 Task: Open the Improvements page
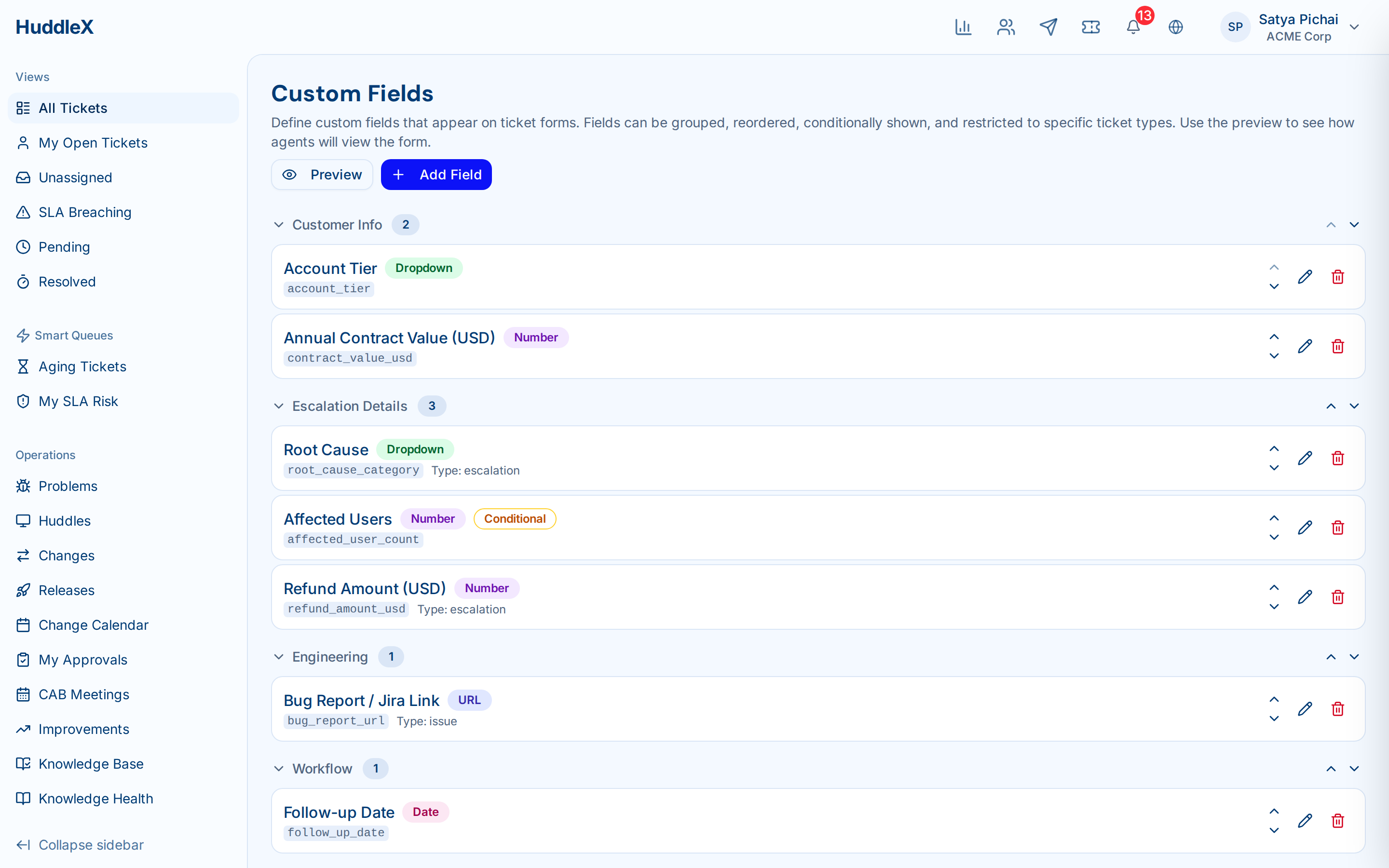click(x=123, y=729)
